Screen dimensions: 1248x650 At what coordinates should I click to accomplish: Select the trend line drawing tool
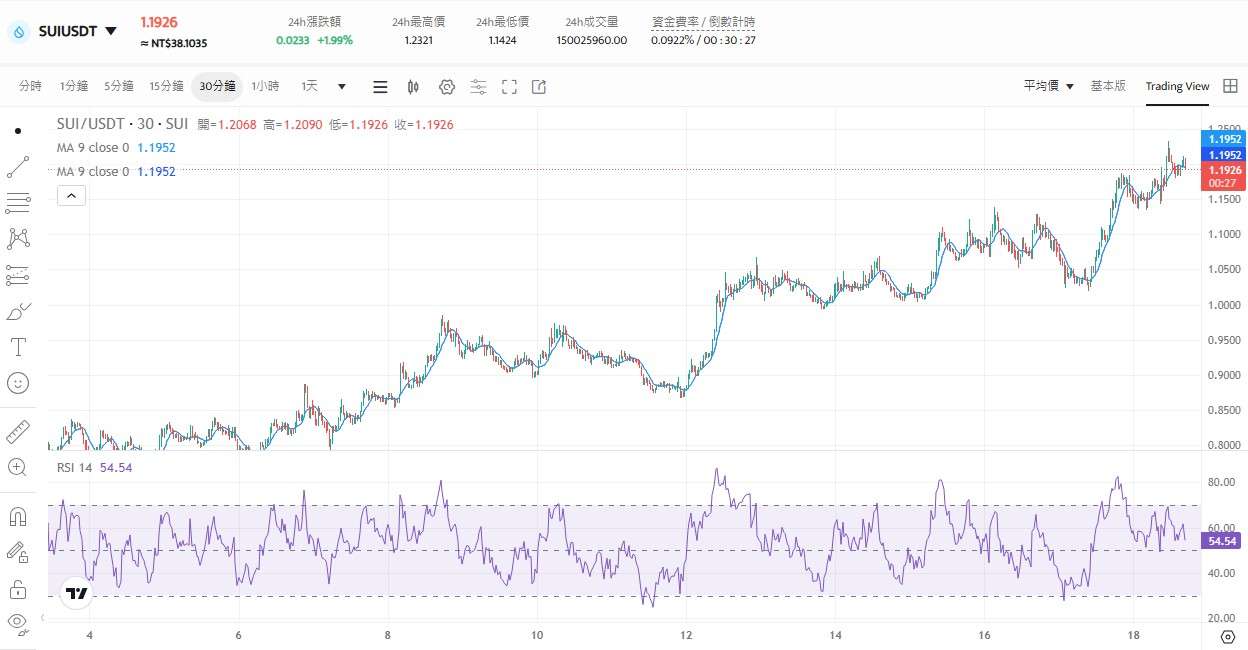click(18, 167)
